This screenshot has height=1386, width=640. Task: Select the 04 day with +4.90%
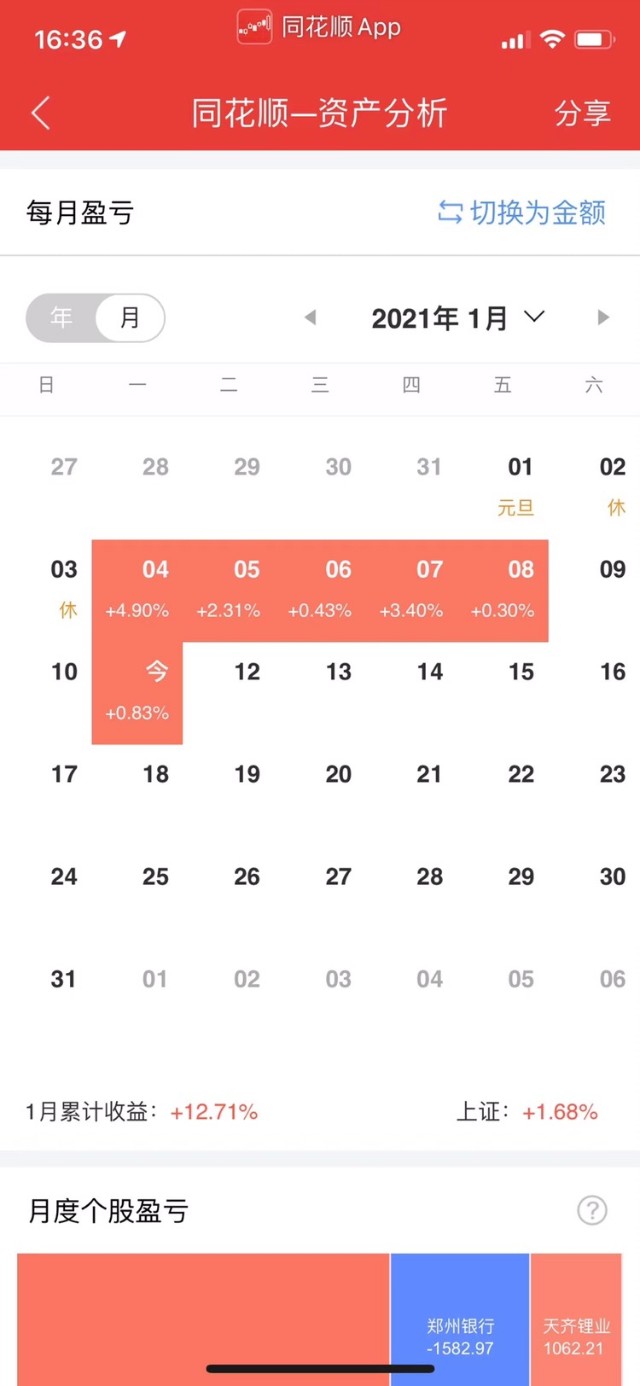137,591
